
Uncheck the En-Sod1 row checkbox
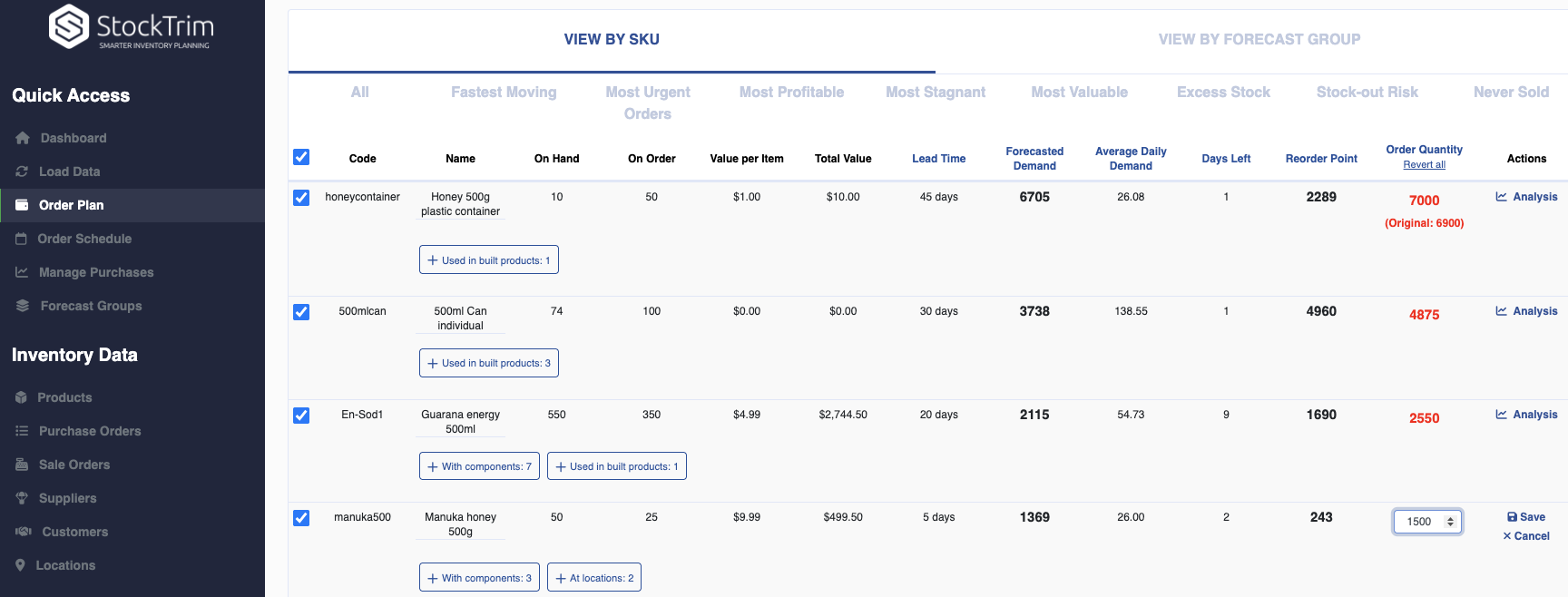301,416
